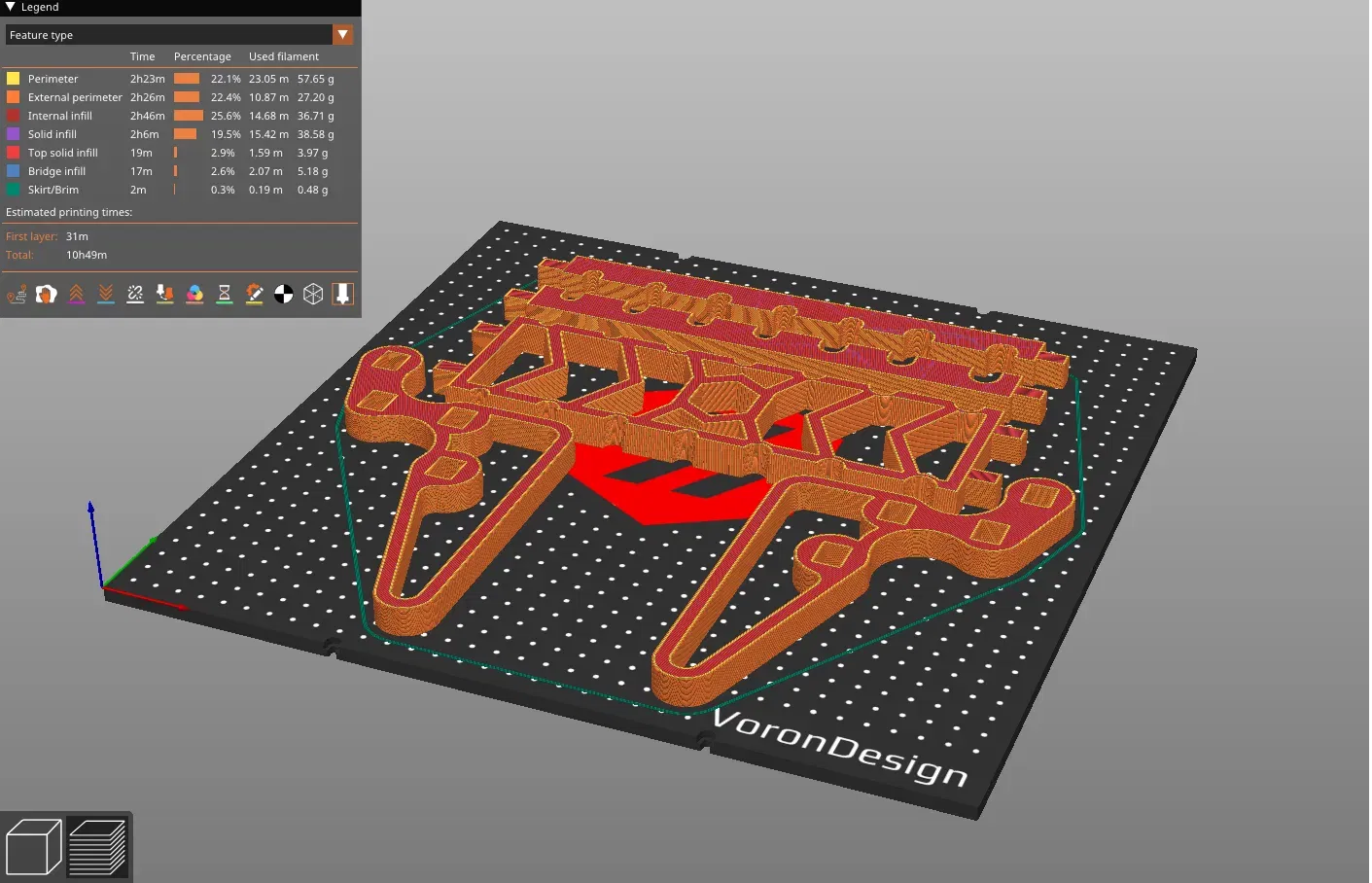Collapse the Legend panel triangle
This screenshot has height=883, width=1372.
(11, 7)
